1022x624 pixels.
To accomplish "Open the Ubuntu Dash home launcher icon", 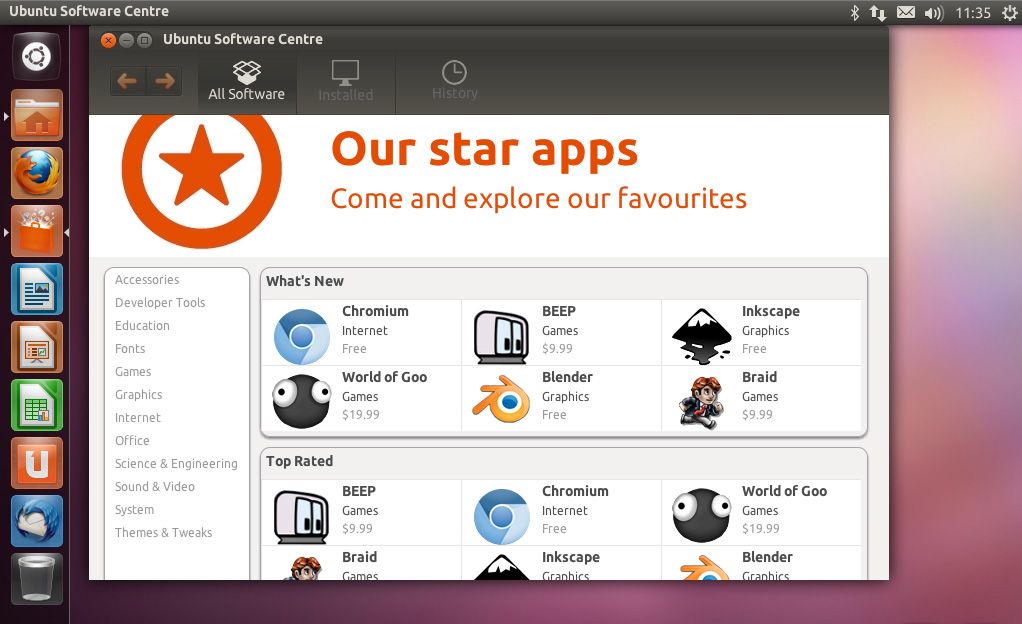I will [x=36, y=57].
